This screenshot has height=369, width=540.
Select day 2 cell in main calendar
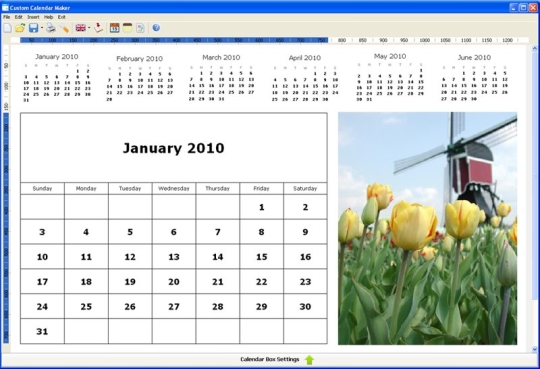[x=305, y=207]
